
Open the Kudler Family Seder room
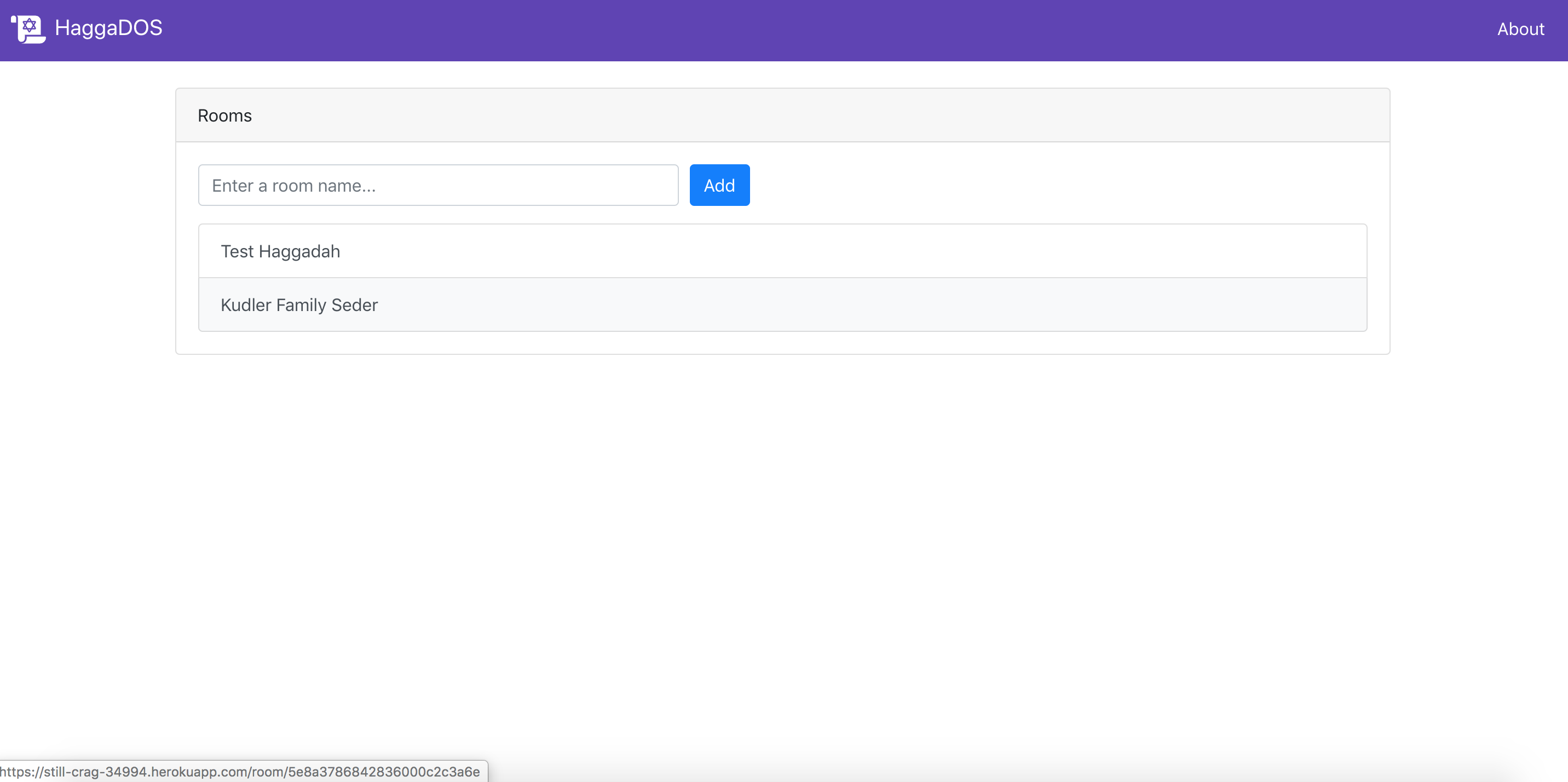[x=782, y=304]
